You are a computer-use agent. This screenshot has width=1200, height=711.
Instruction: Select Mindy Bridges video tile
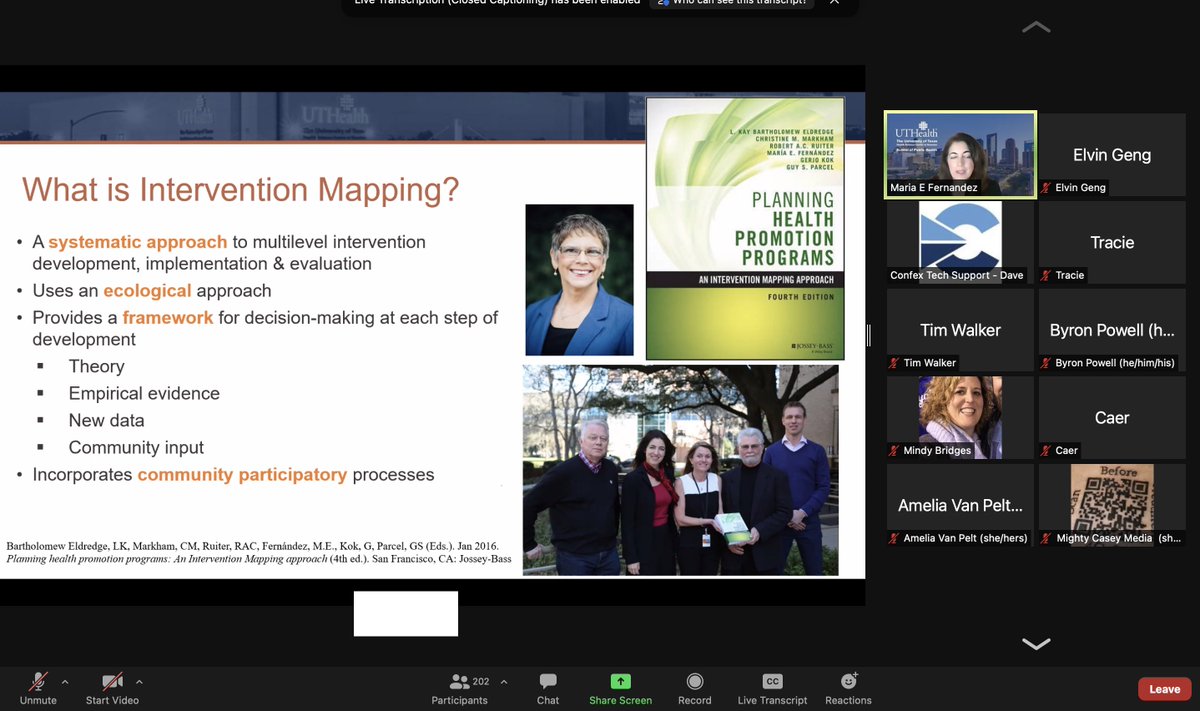(961, 418)
